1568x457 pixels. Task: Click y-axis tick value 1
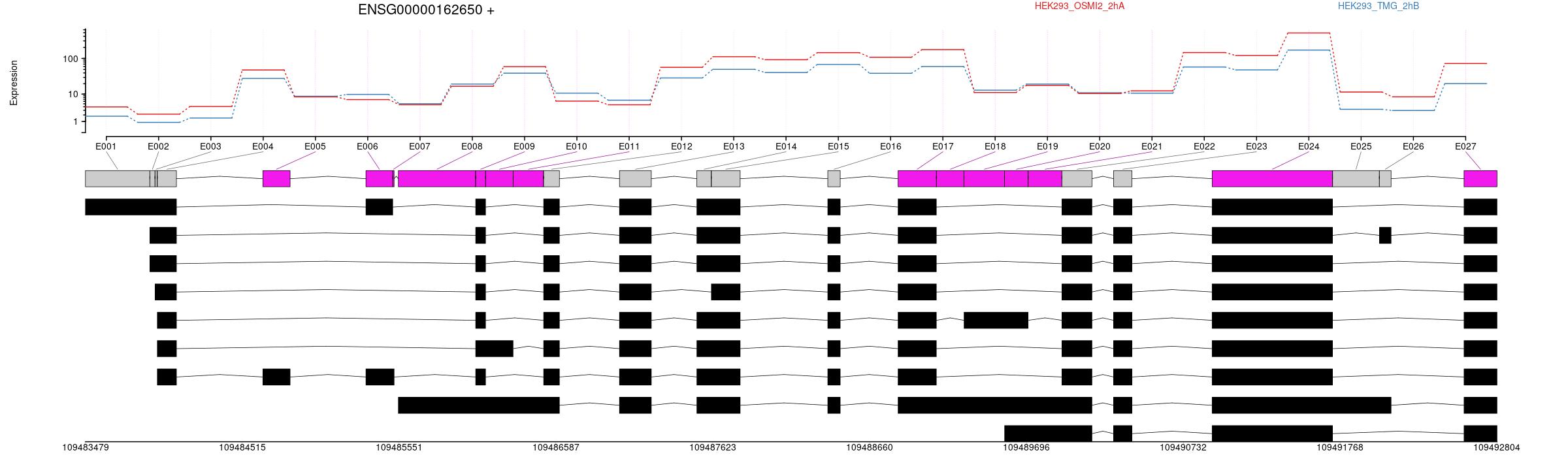(x=76, y=121)
